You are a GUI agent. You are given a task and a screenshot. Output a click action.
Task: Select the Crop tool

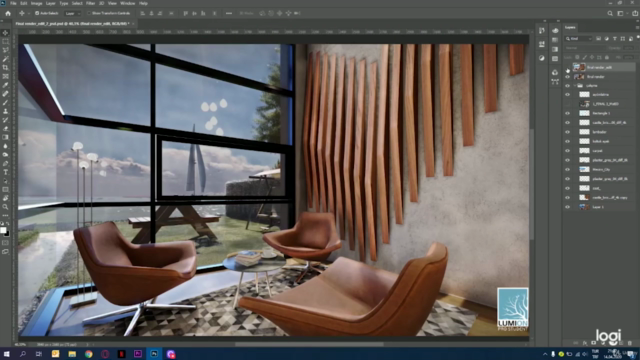pos(5,68)
